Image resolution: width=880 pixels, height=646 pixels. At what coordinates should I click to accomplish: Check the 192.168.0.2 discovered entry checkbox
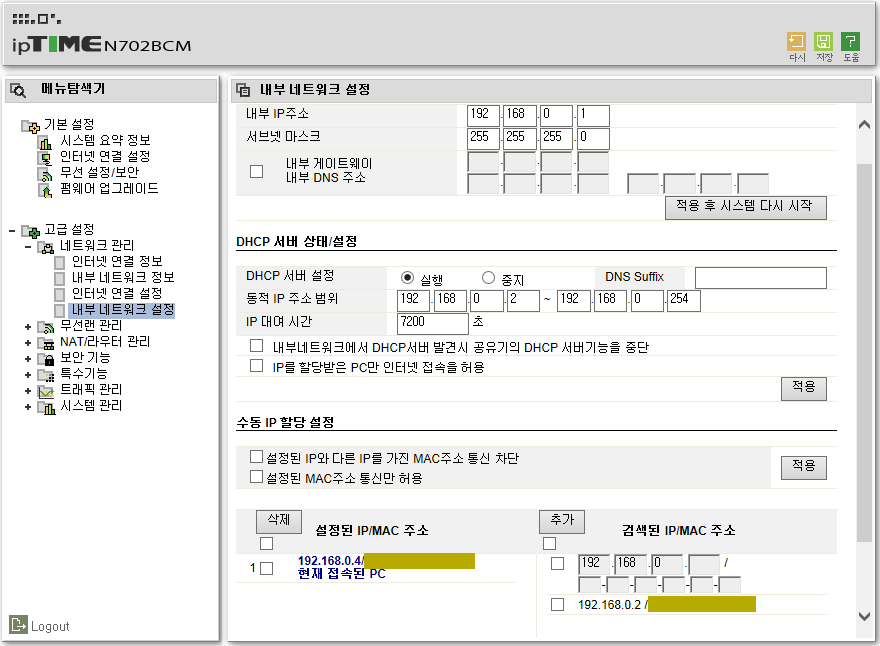[557, 604]
